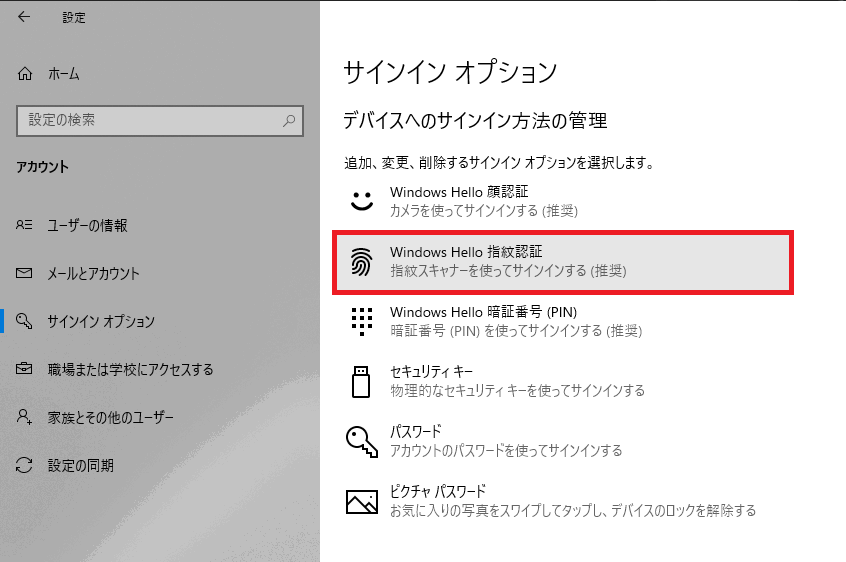Screen dimensions: 846x562
Task: Click the back arrow in Settings
Action: [24, 17]
